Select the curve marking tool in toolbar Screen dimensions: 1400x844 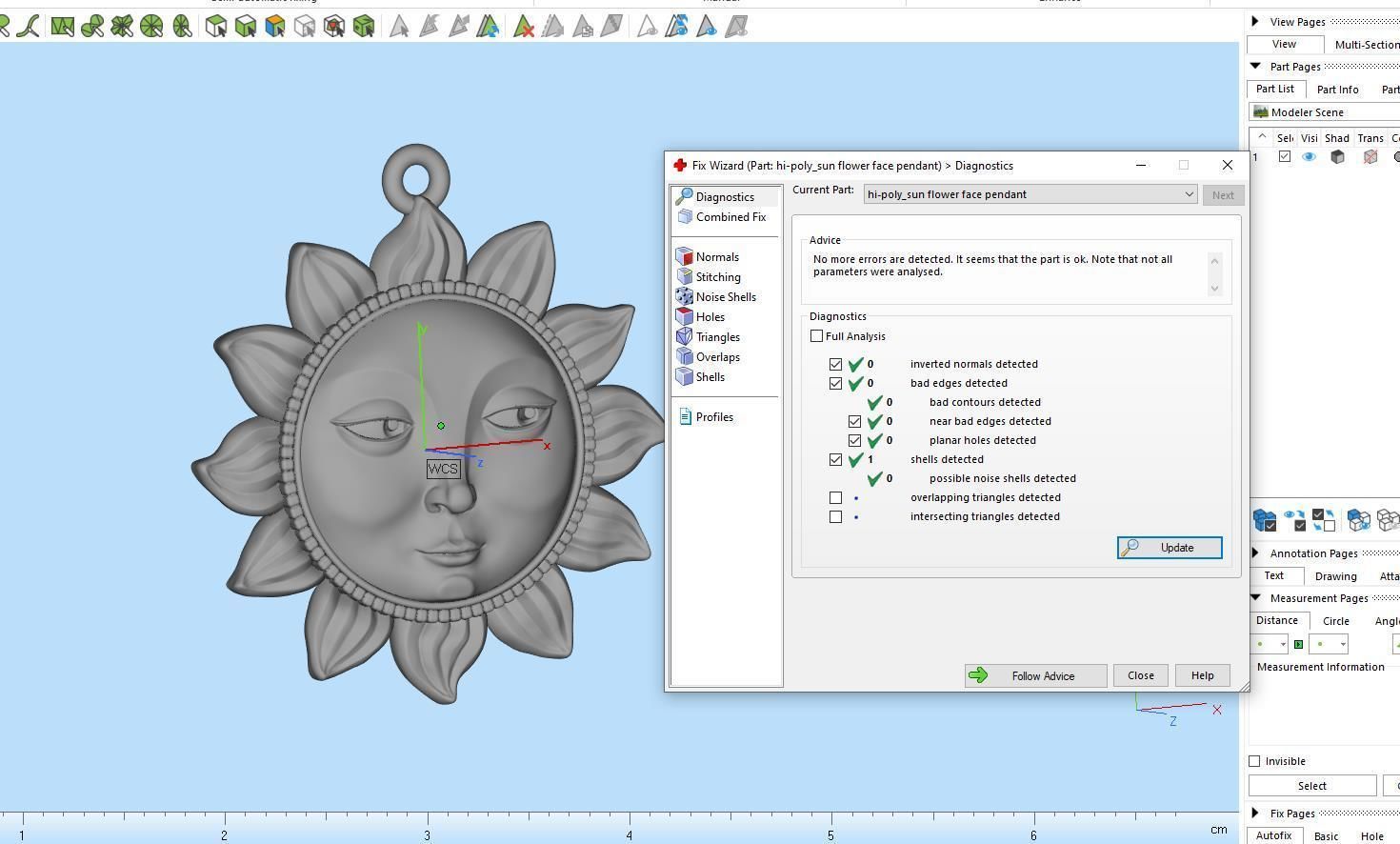[x=29, y=27]
